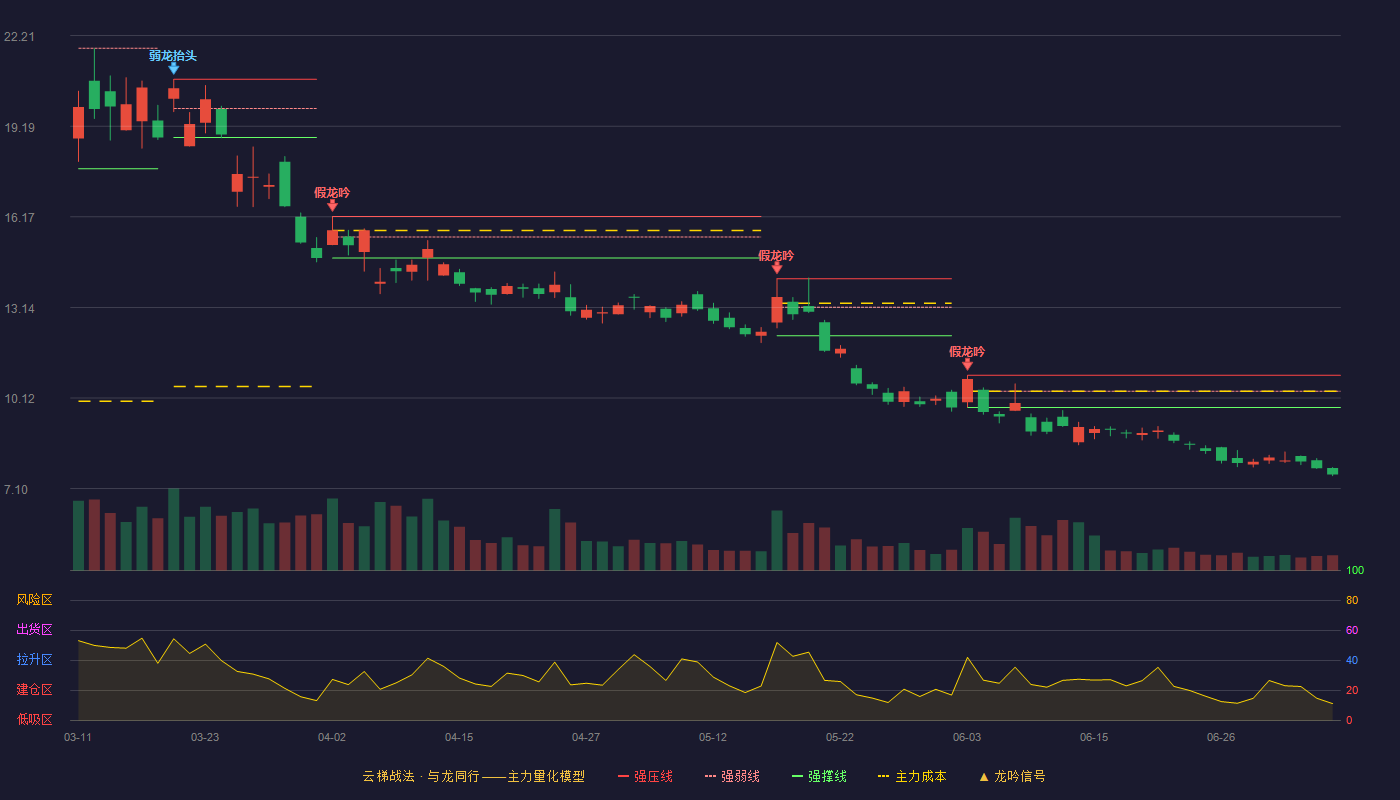
Task: Toggle the 主力成本 legend label
Action: coord(920,776)
